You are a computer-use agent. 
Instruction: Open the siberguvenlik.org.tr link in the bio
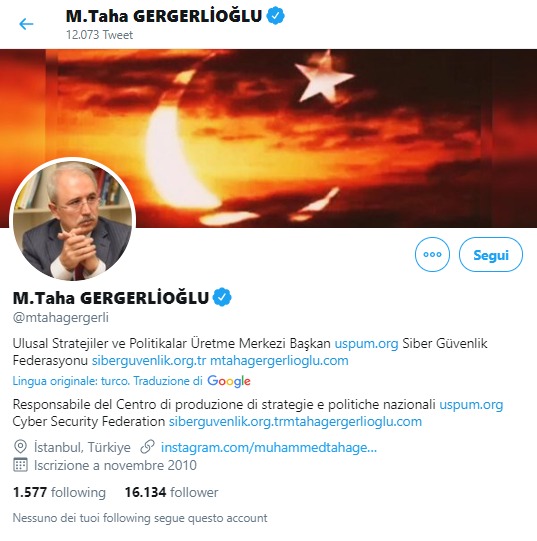pyautogui.click(x=149, y=361)
